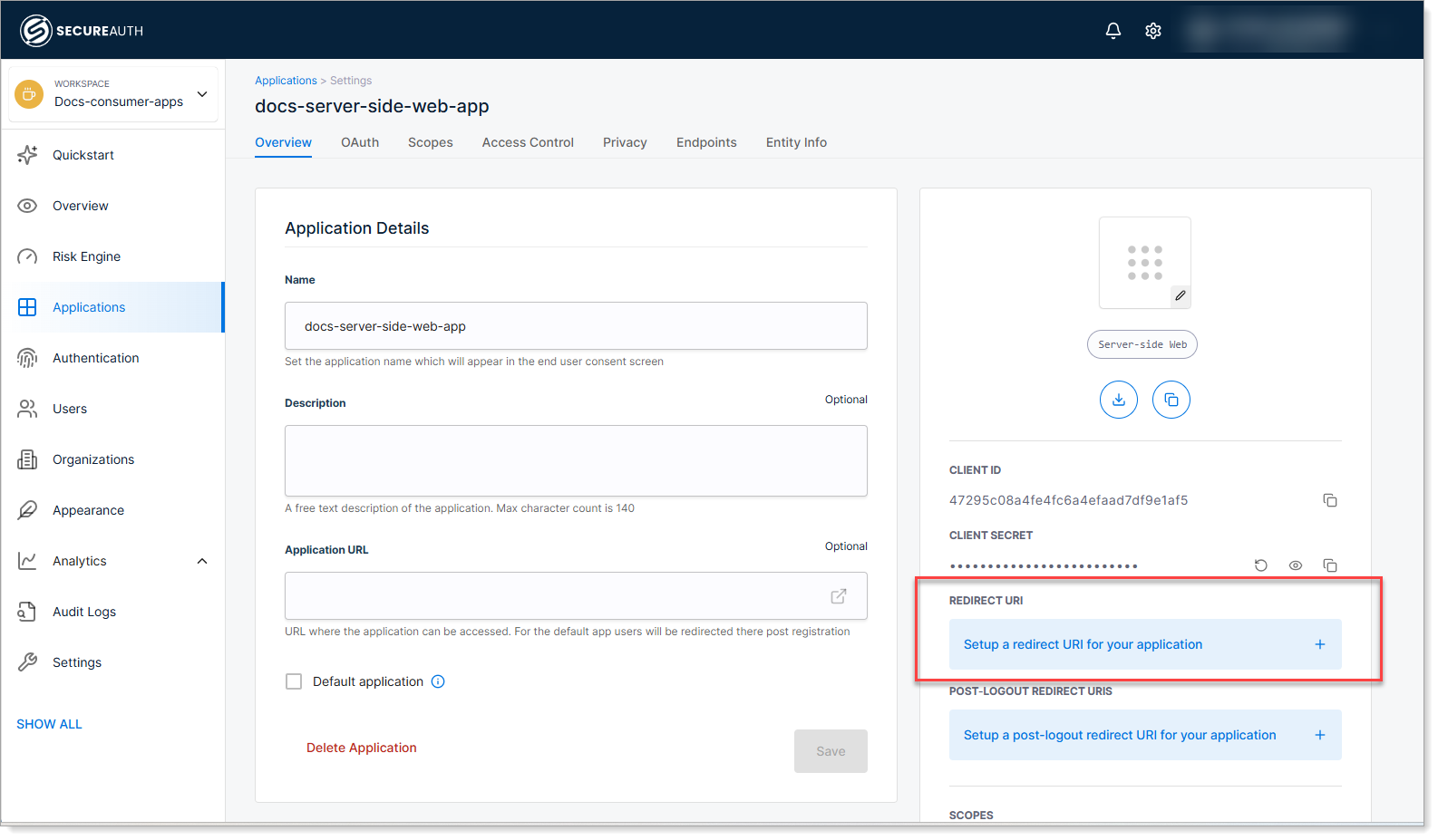Click the Audit Logs document icon
Screen dimensions: 1438x840
[27, 612]
